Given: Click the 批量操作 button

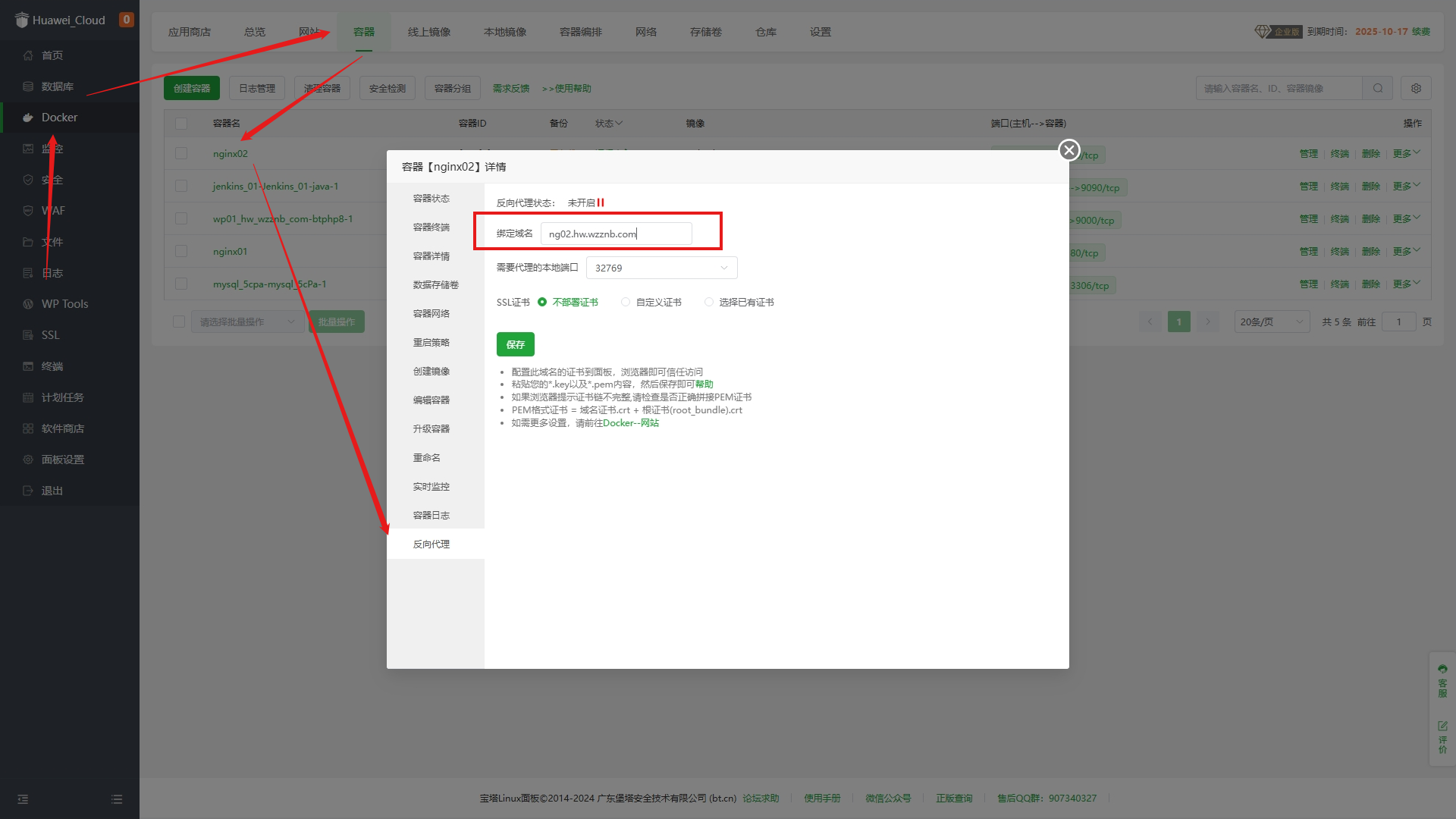Looking at the screenshot, I should click(337, 322).
